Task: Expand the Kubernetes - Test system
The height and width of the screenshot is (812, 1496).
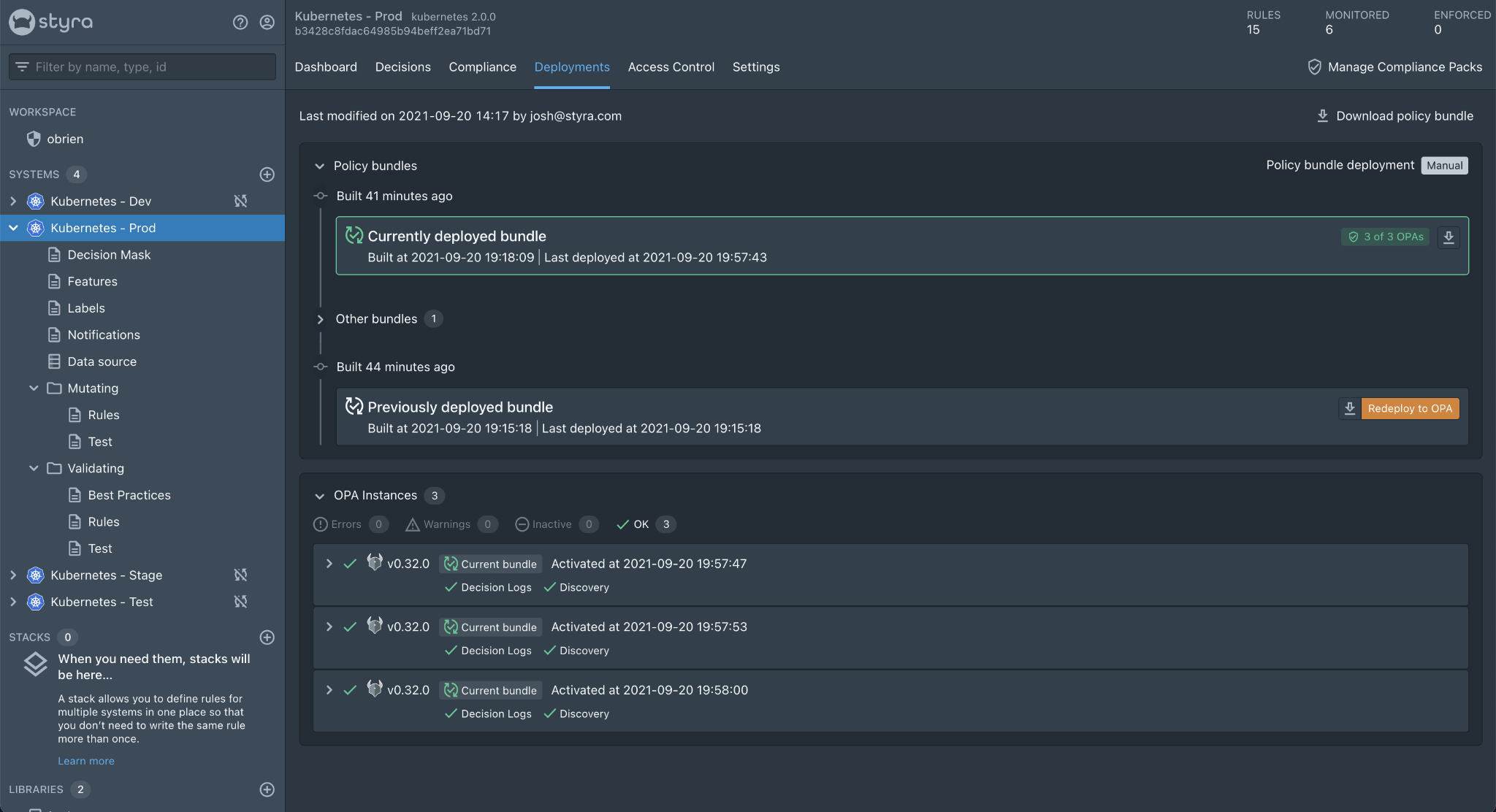Action: (x=13, y=602)
